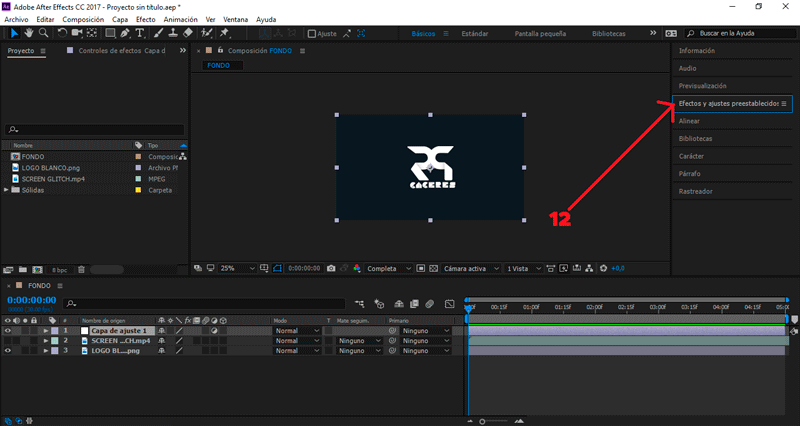Open the Composición menu

click(83, 19)
